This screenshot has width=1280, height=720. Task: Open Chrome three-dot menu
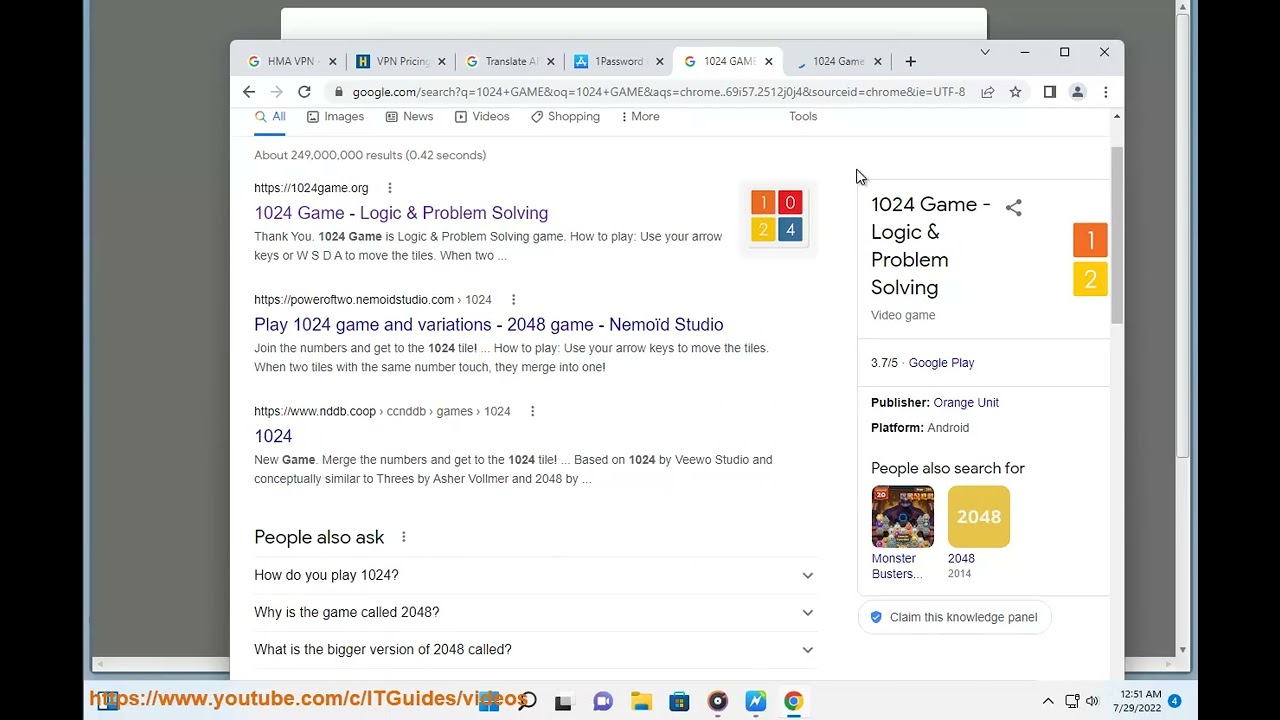pyautogui.click(x=1105, y=92)
